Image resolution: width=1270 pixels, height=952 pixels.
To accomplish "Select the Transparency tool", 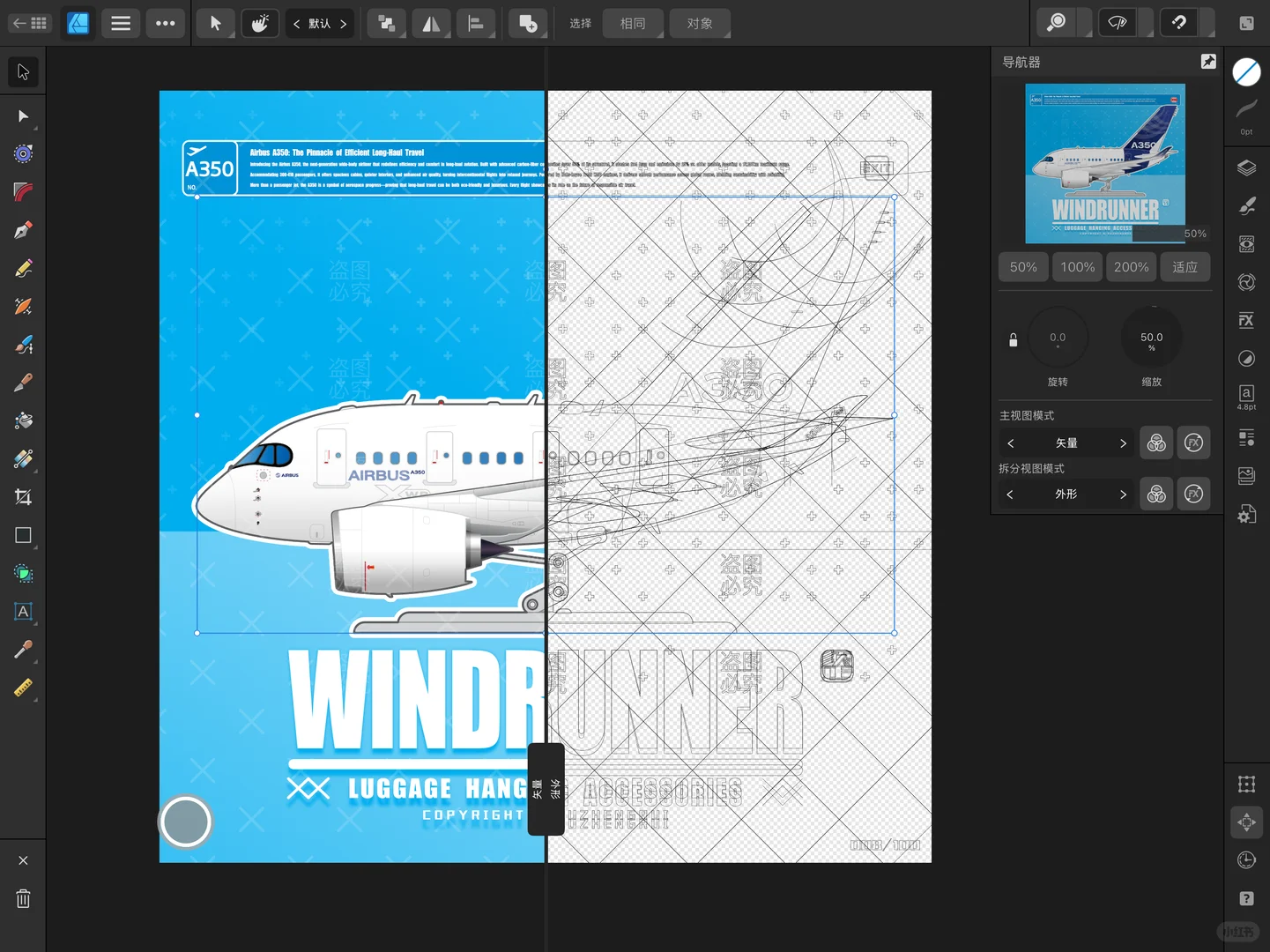I will [x=23, y=459].
